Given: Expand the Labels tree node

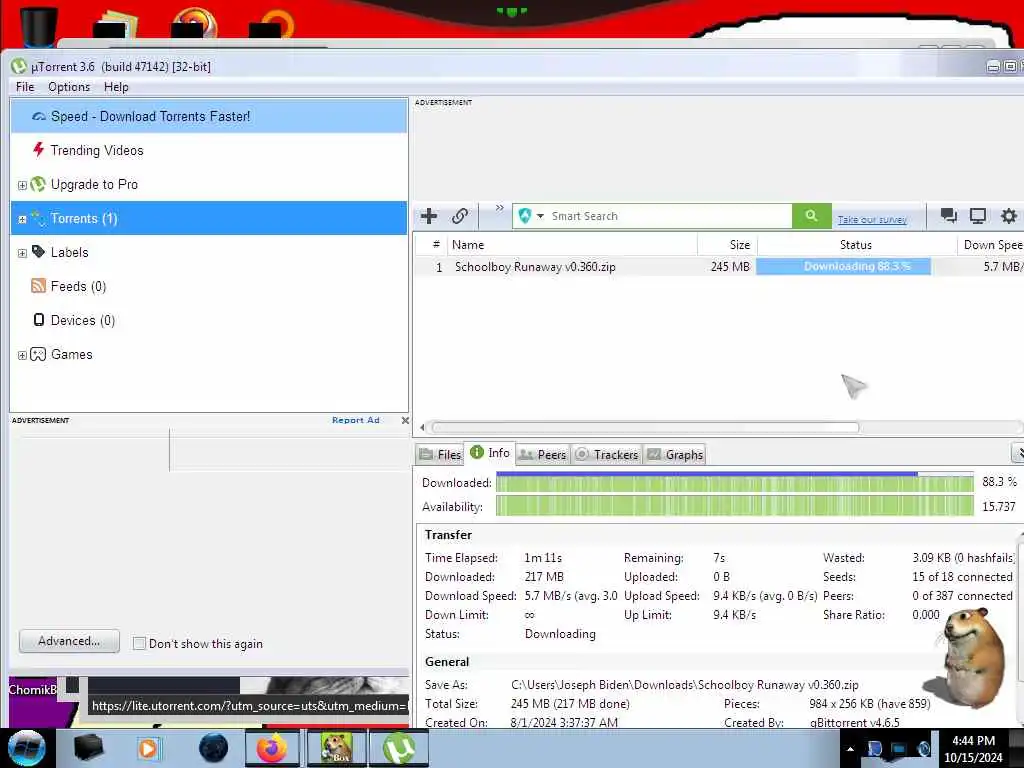Looking at the screenshot, I should [22, 253].
